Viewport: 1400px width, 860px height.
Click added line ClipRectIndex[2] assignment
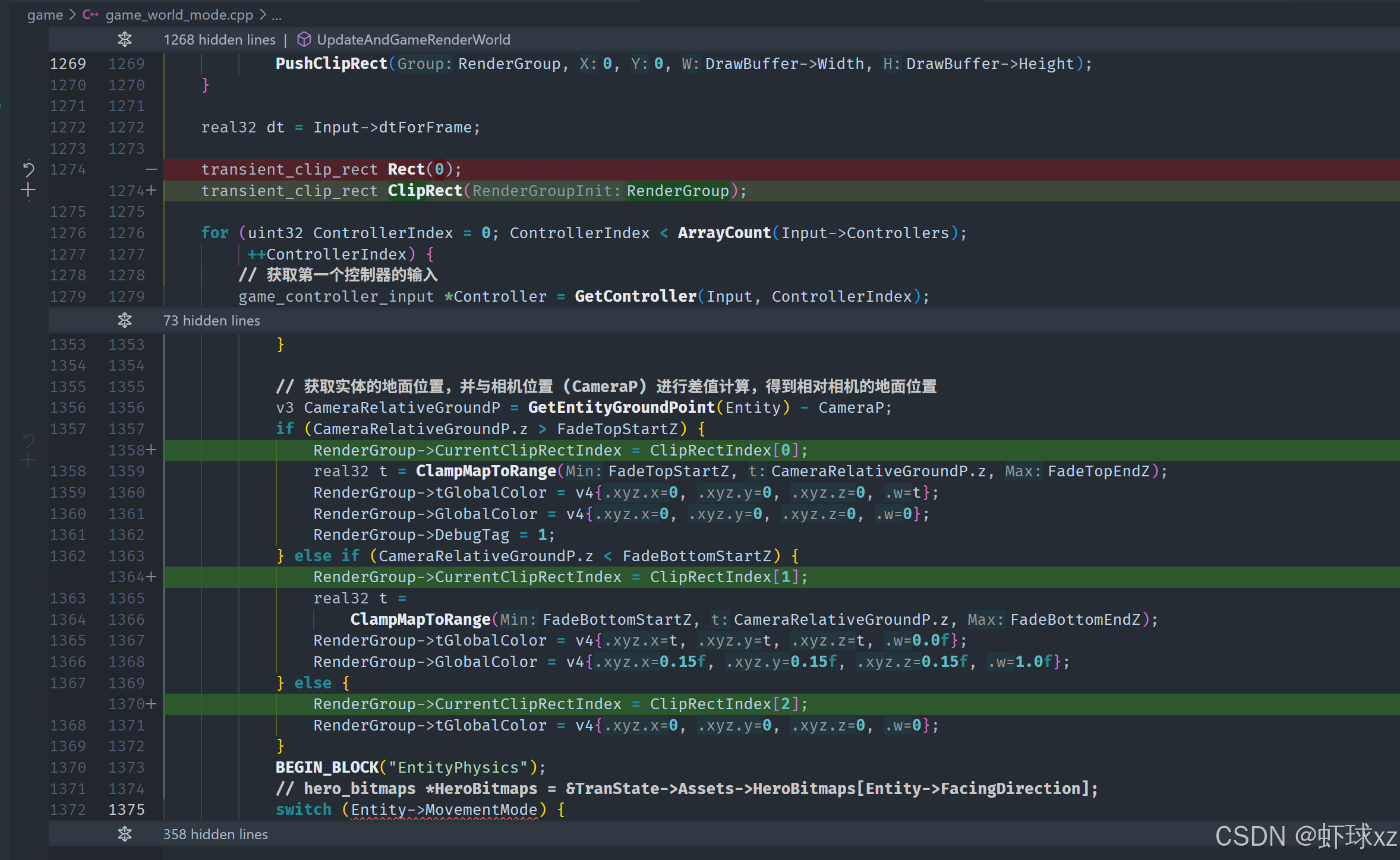(560, 704)
